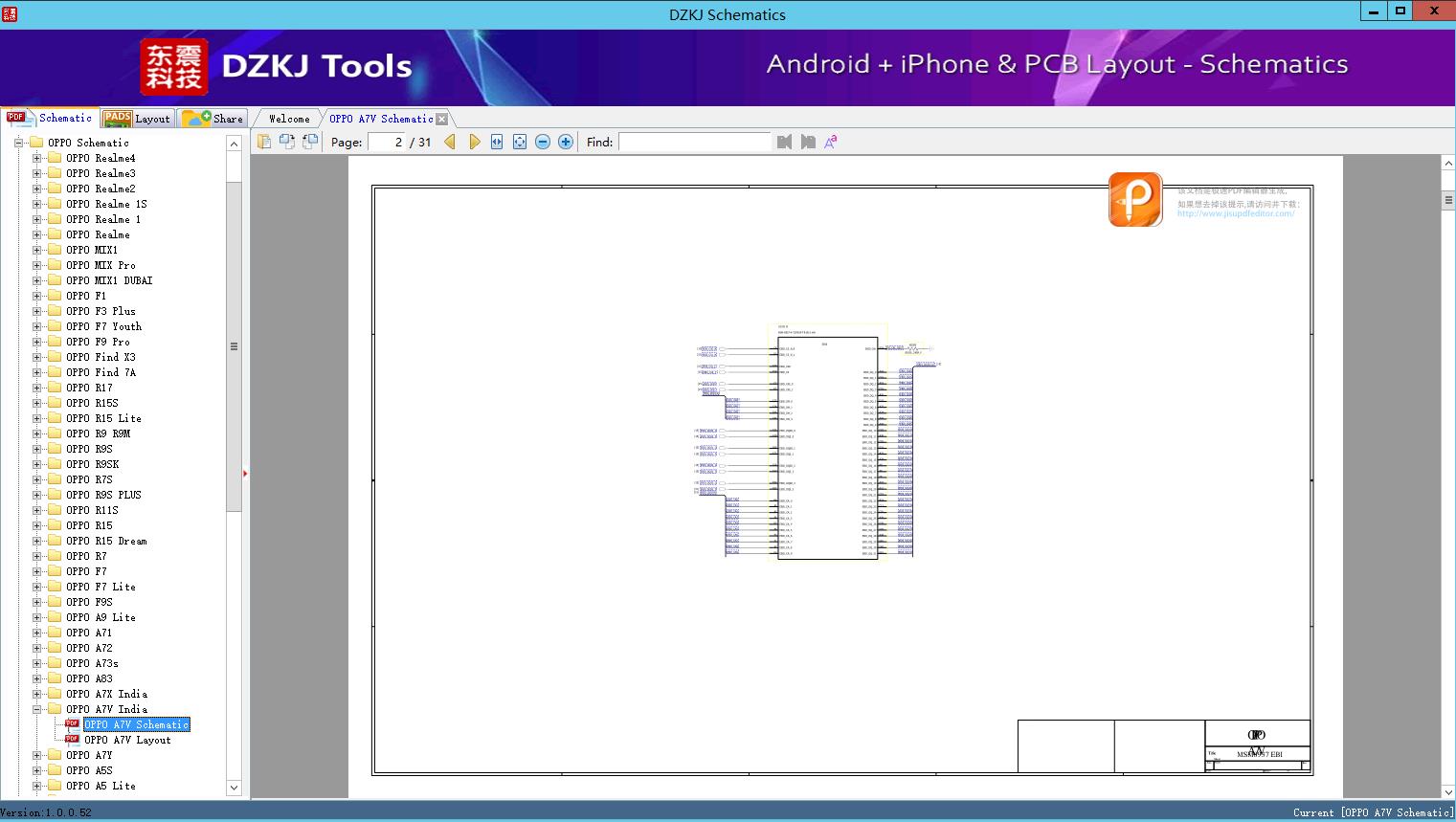
Task: Select the OPPO Realme3 tree item
Action: click(x=101, y=173)
